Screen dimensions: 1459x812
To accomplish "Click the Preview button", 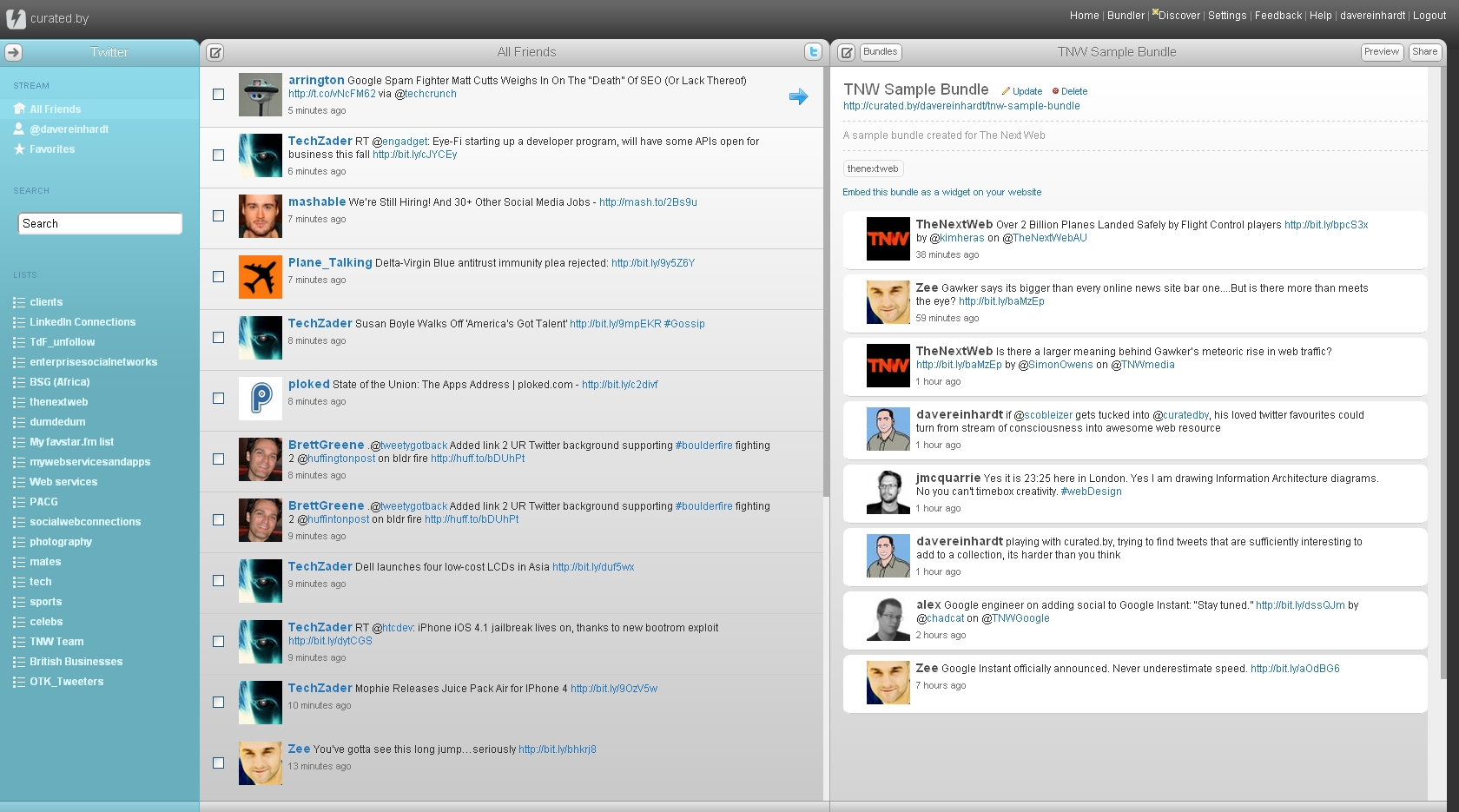I will coord(1381,52).
